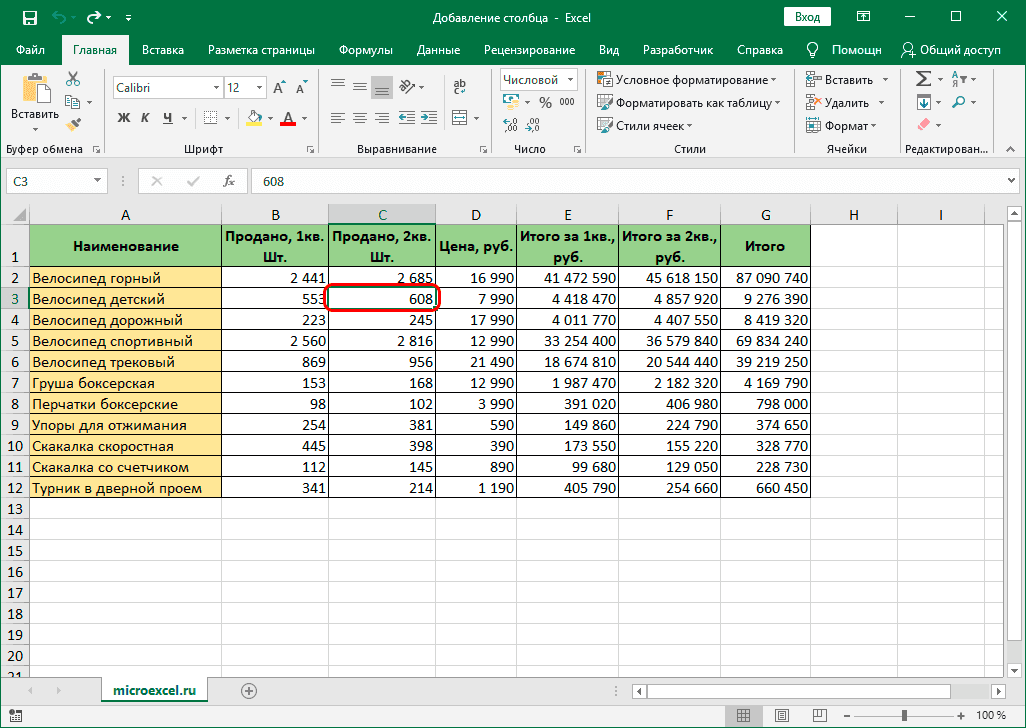Select the italic (К) formatting icon
The width and height of the screenshot is (1026, 728).
tap(146, 117)
